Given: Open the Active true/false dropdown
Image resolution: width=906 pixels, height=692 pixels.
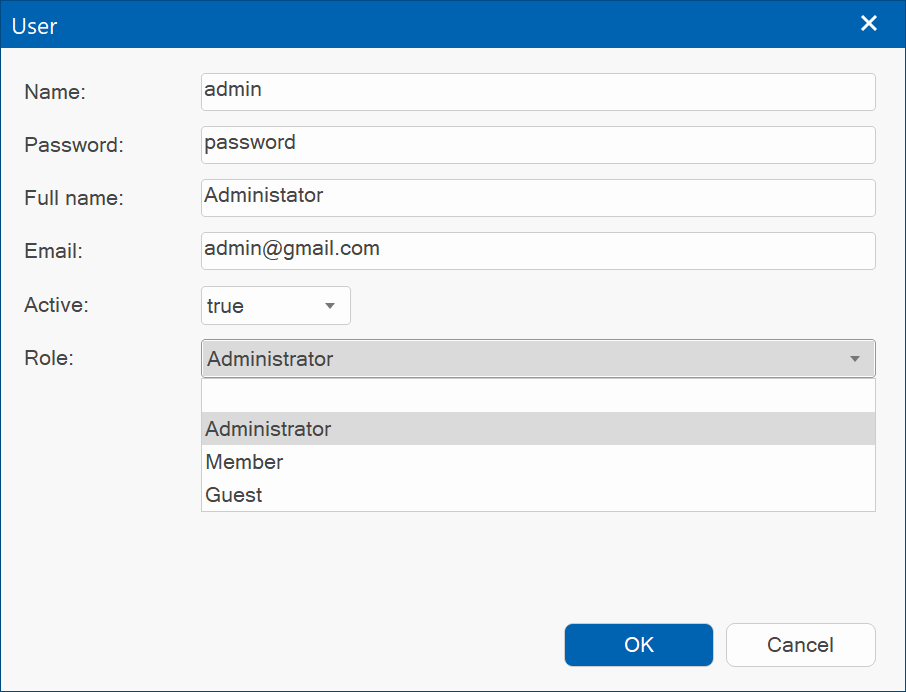Looking at the screenshot, I should point(276,306).
